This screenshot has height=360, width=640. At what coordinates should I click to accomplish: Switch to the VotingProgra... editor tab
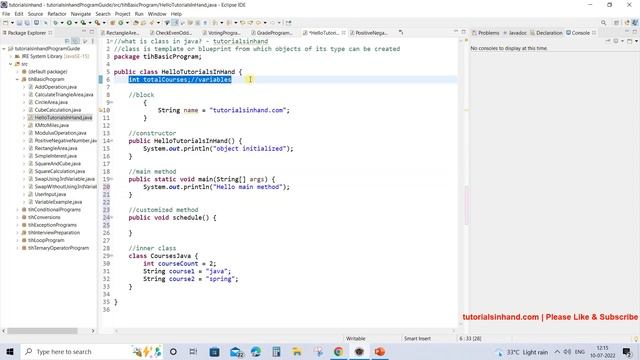(x=222, y=33)
